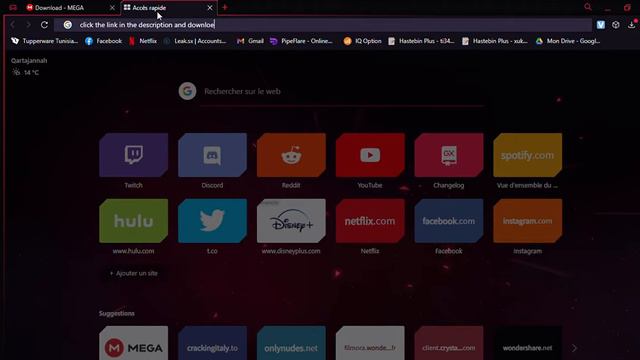Open the MEGA suggestion tile

pyautogui.click(x=133, y=343)
